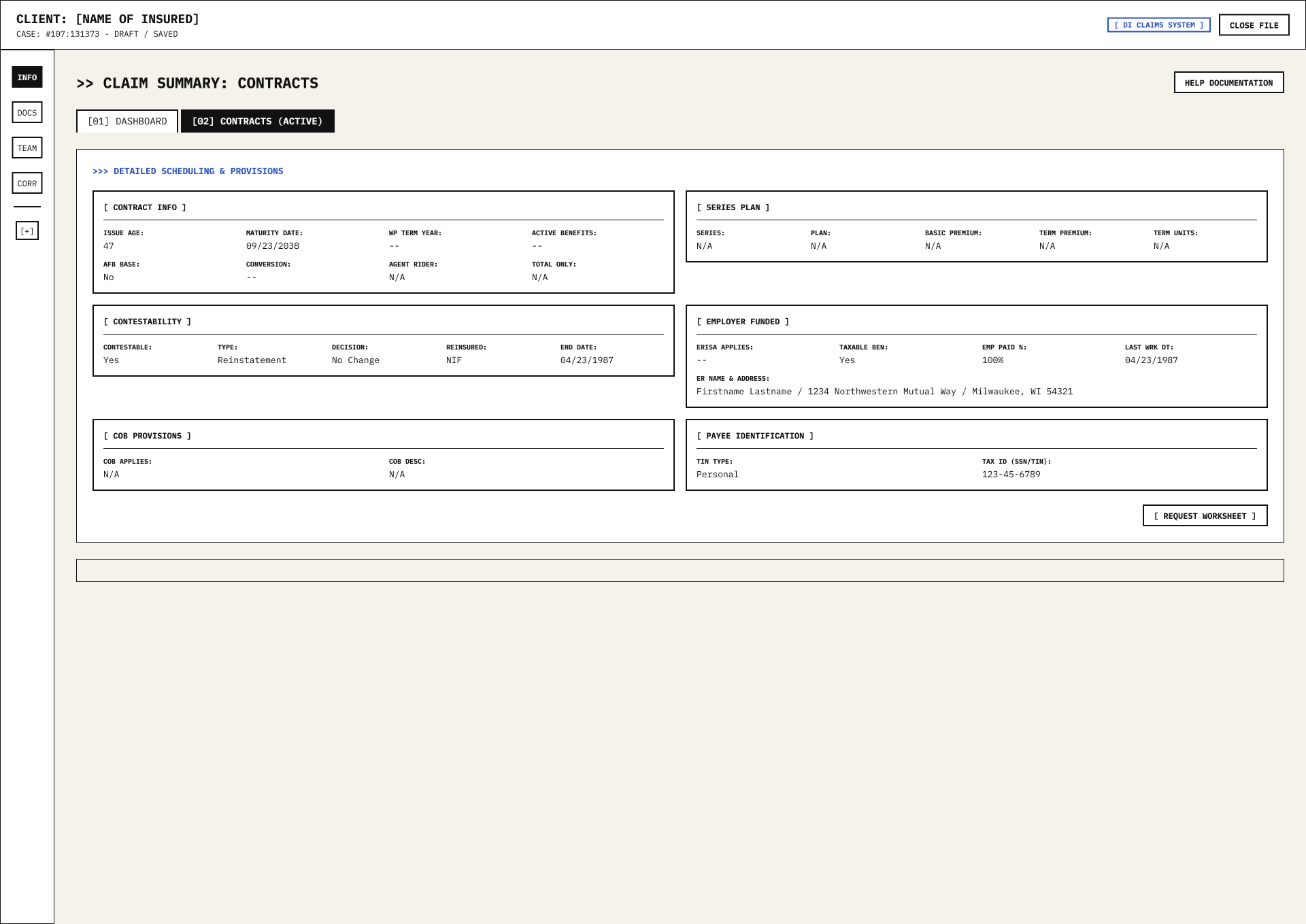The height and width of the screenshot is (924, 1306).
Task: Click the Term Units value N/A
Action: click(1162, 246)
